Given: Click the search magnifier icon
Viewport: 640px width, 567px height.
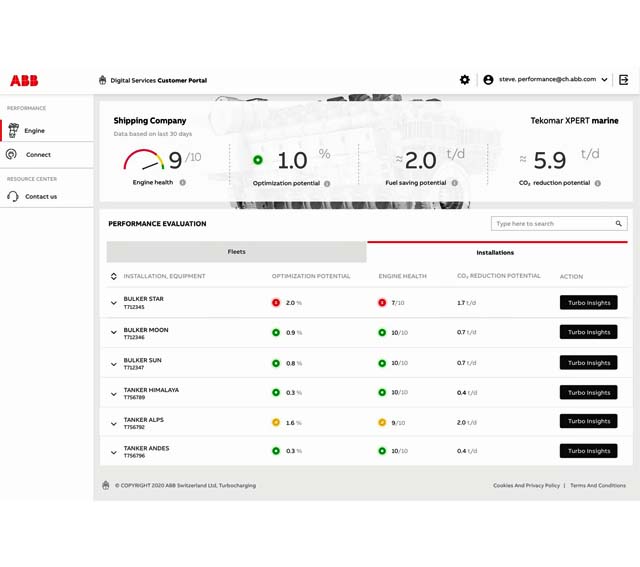Looking at the screenshot, I should coord(619,223).
